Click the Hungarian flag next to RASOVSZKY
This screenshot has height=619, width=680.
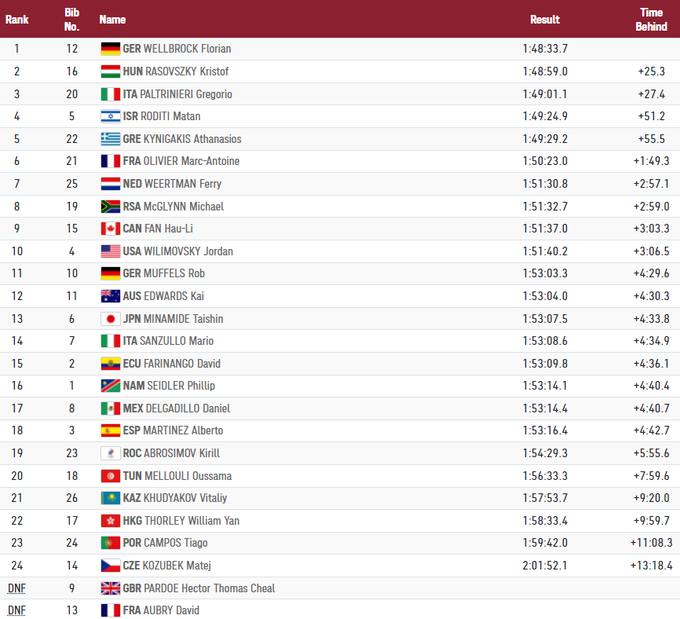(x=110, y=71)
